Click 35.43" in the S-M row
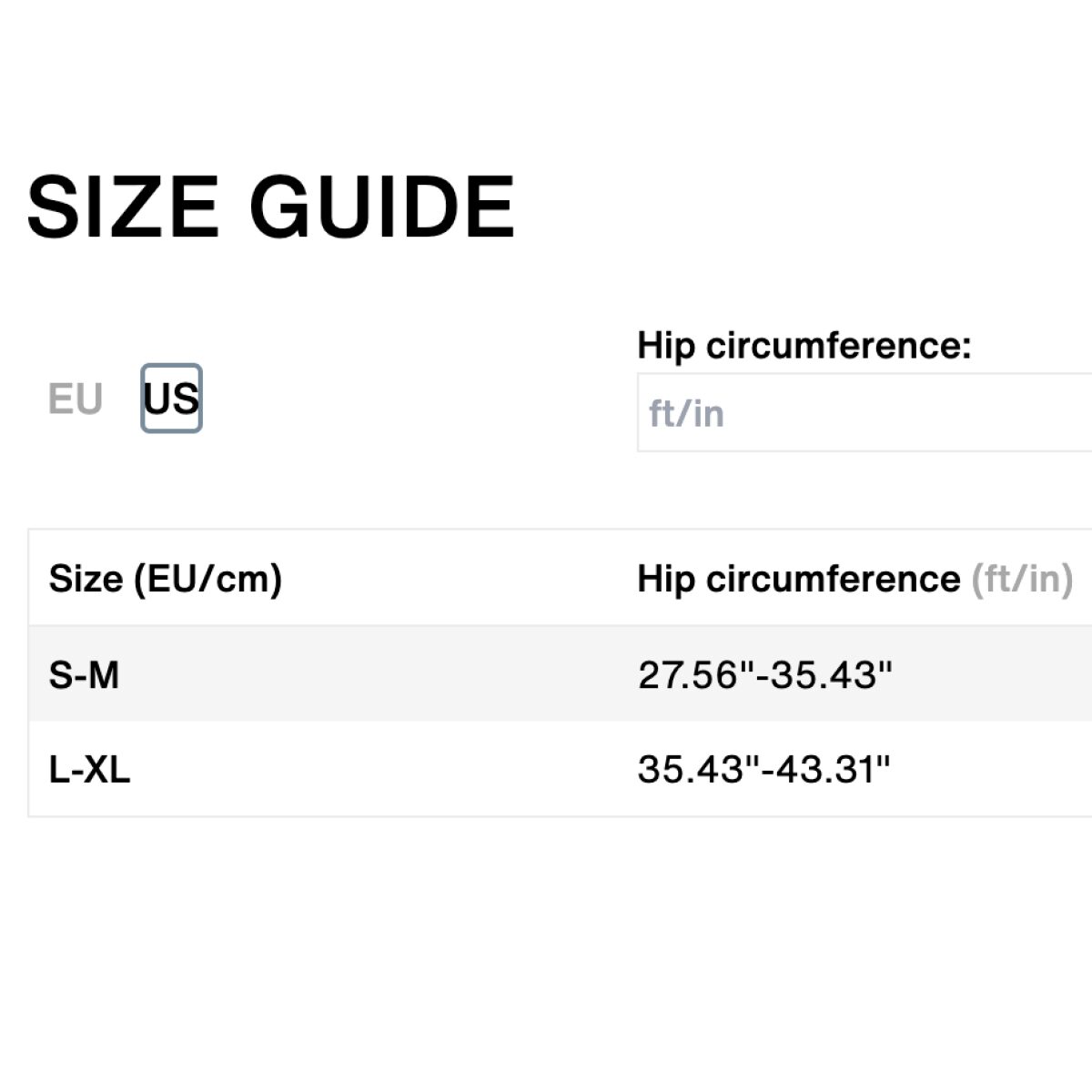Screen dimensions: 1092x1092 (x=834, y=675)
